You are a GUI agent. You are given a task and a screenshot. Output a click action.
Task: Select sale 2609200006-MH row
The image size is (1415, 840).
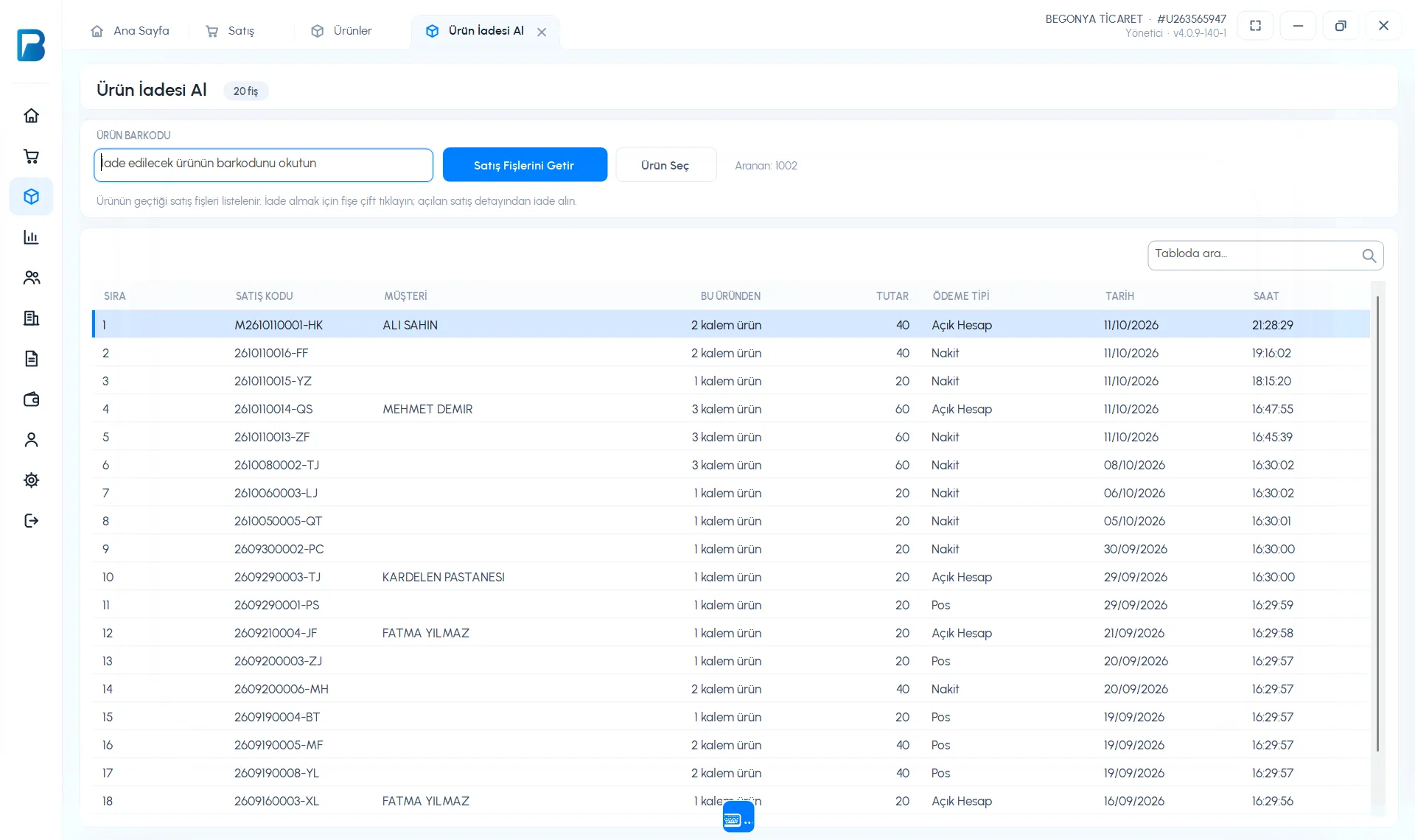point(731,689)
